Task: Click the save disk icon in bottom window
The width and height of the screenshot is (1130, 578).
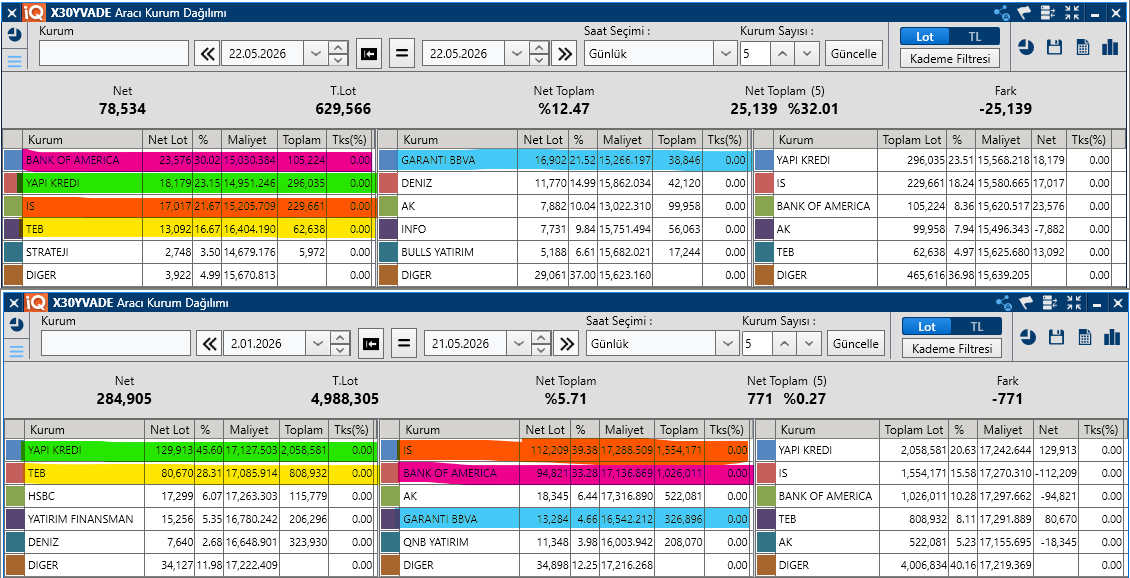Action: point(1056,337)
